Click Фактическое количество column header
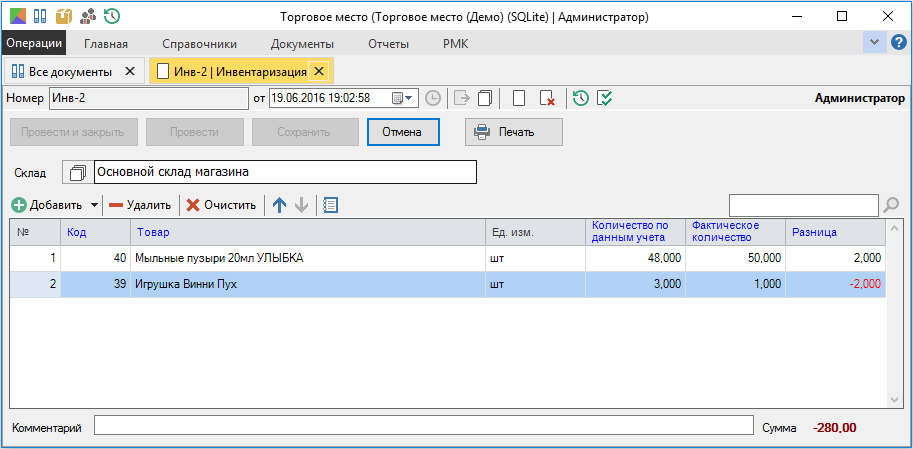The height and width of the screenshot is (449, 913). pos(735,232)
